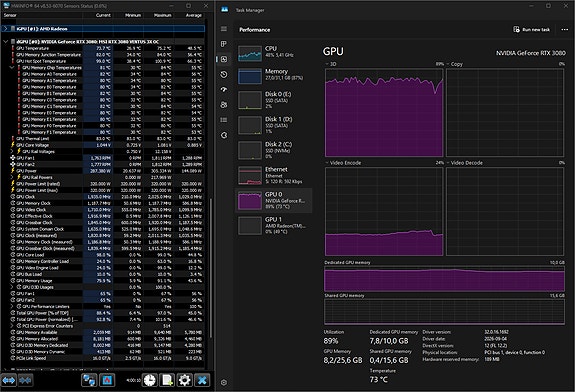Expand the GPU Performance Limiters subgroup
Screen dimensions: 575x392
12,307
